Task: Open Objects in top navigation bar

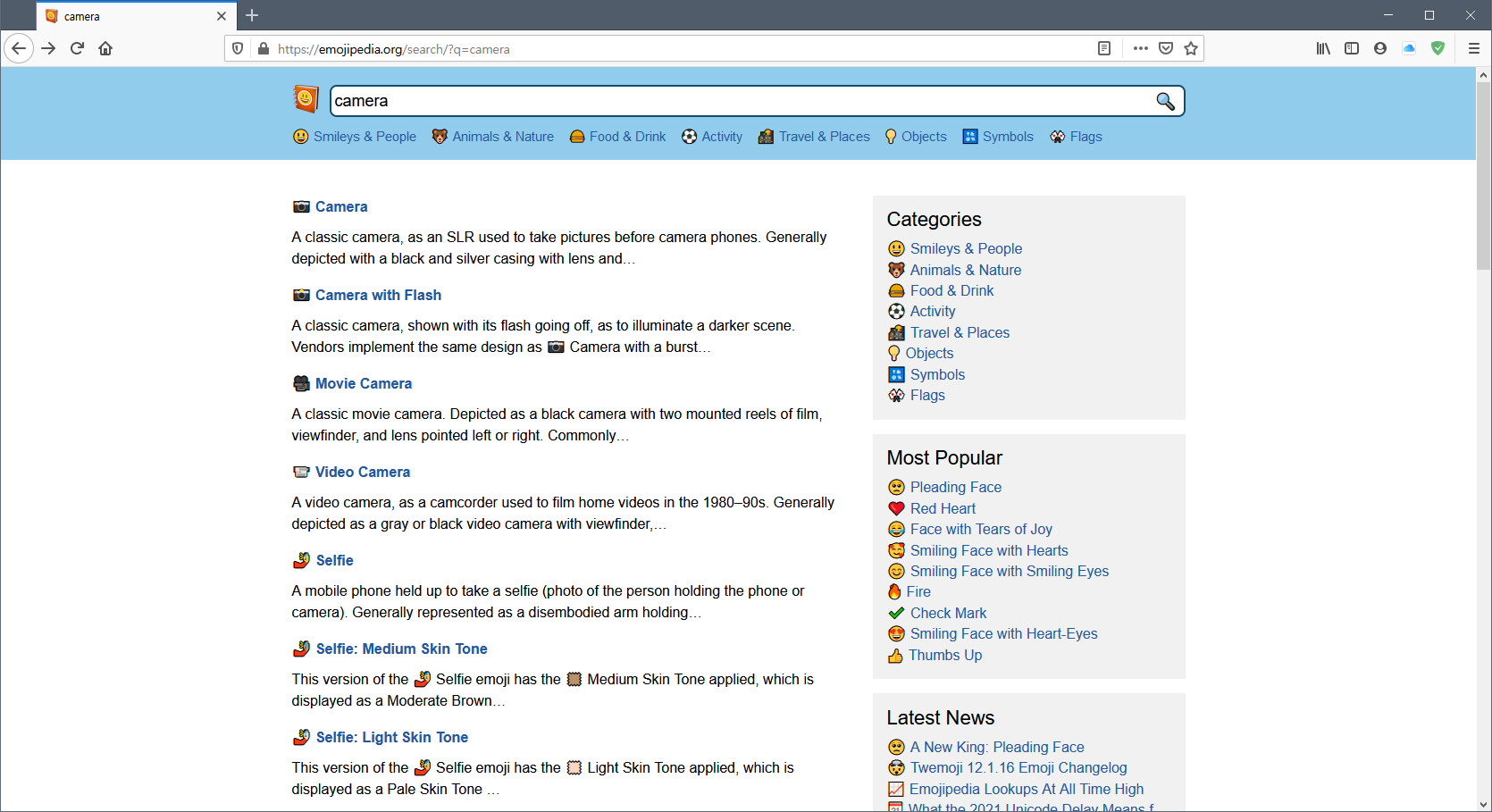Action: 916,137
